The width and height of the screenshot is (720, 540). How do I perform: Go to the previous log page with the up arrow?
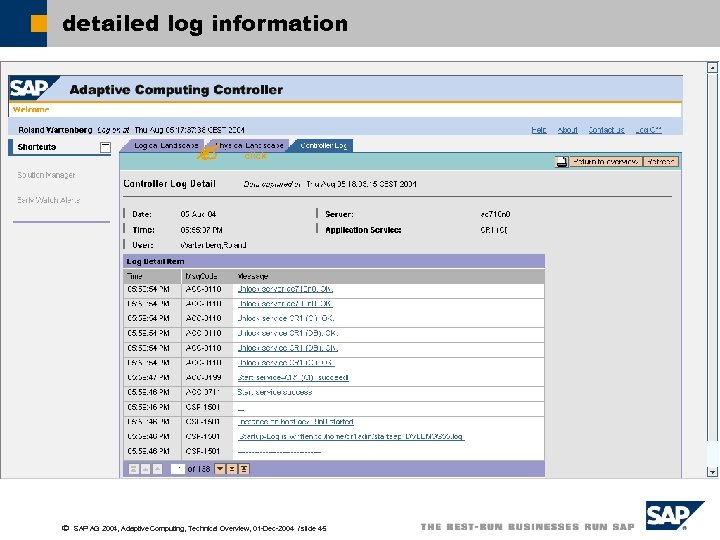pos(157,469)
